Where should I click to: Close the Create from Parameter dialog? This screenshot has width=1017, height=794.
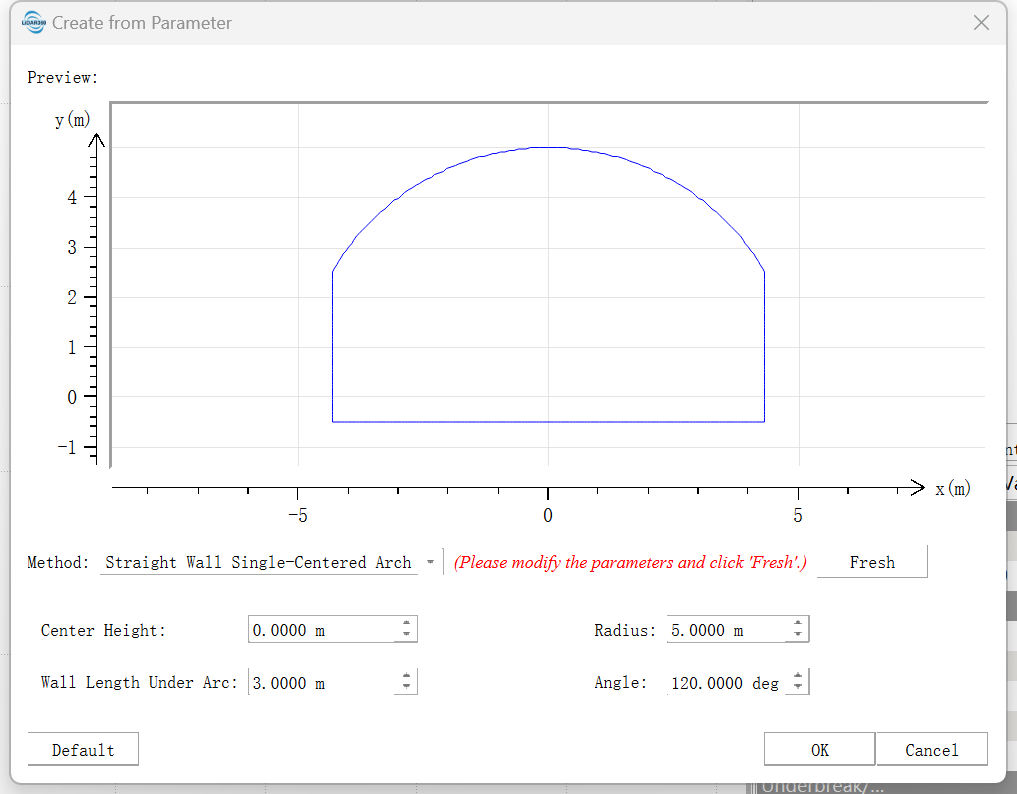[x=981, y=23]
